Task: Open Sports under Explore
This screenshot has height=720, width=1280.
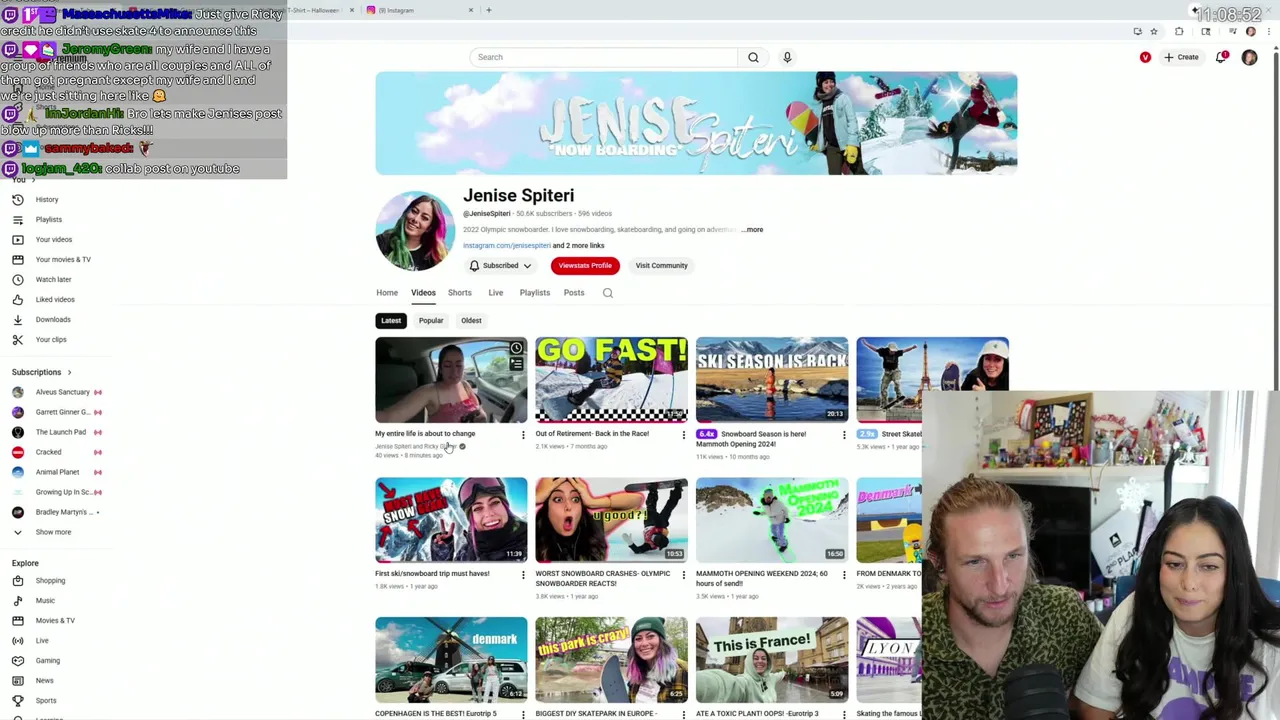Action: tap(46, 700)
